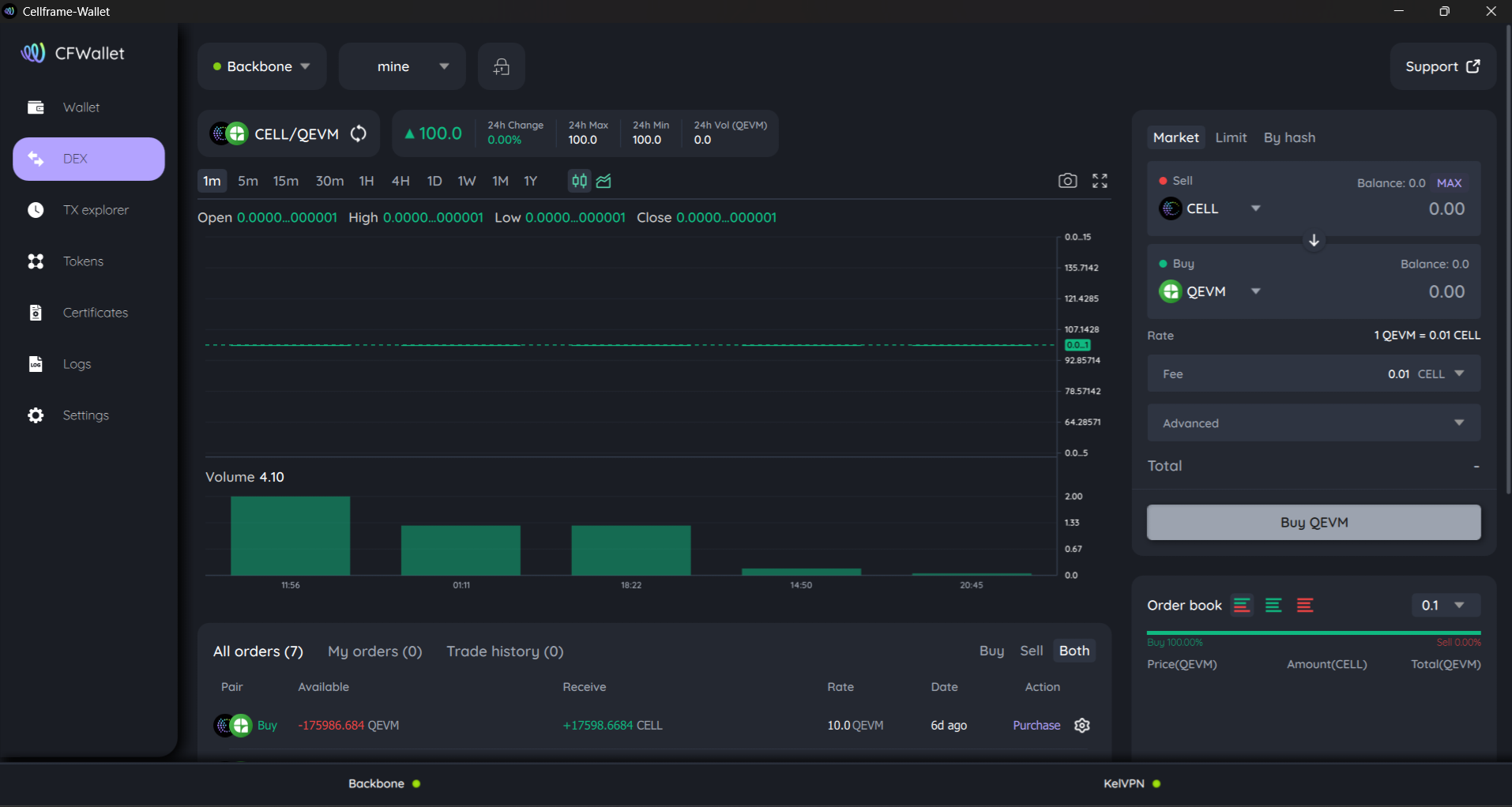
Task: Click the Buy amount 0.00 field
Action: click(1446, 292)
